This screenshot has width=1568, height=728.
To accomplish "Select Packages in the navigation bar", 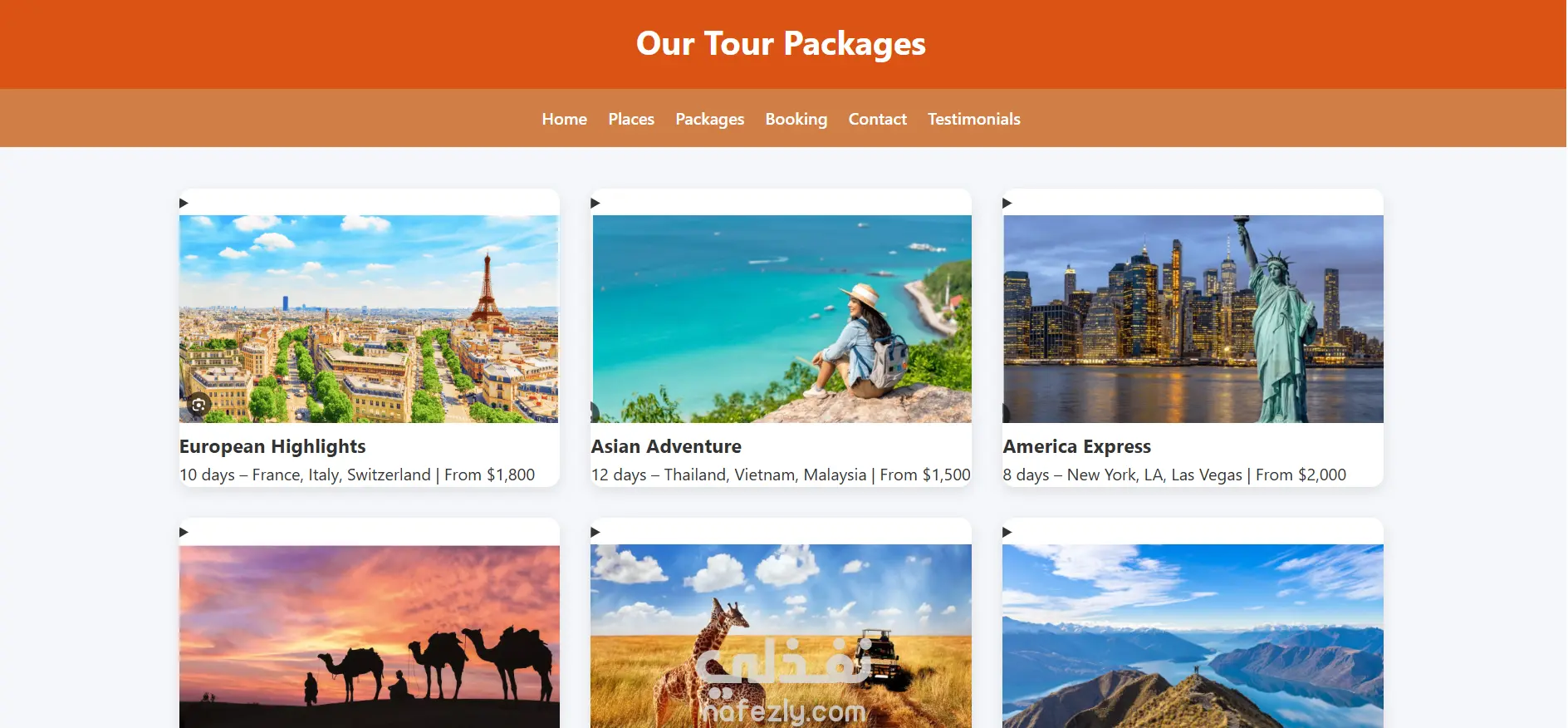I will pos(710,119).
